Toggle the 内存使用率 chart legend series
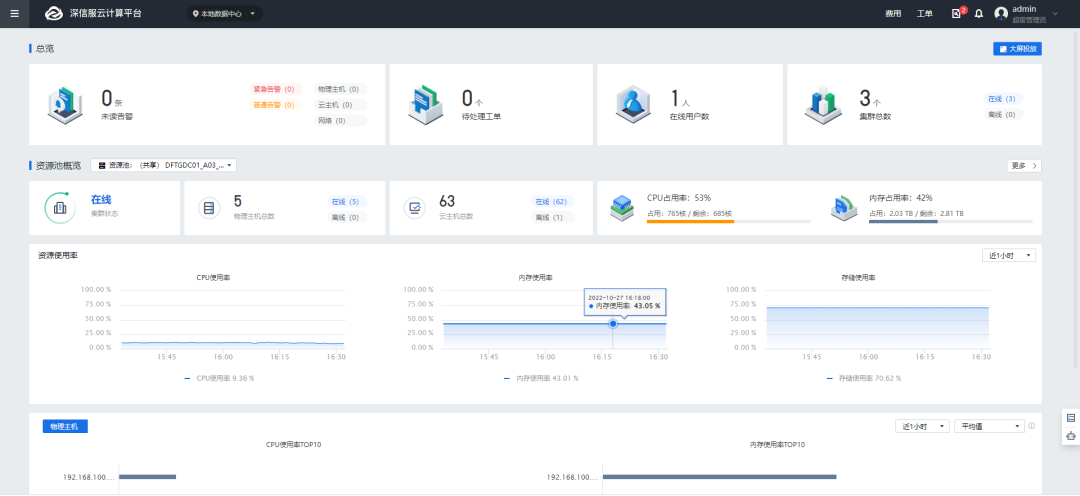Image resolution: width=1080 pixels, height=496 pixels. (x=541, y=379)
